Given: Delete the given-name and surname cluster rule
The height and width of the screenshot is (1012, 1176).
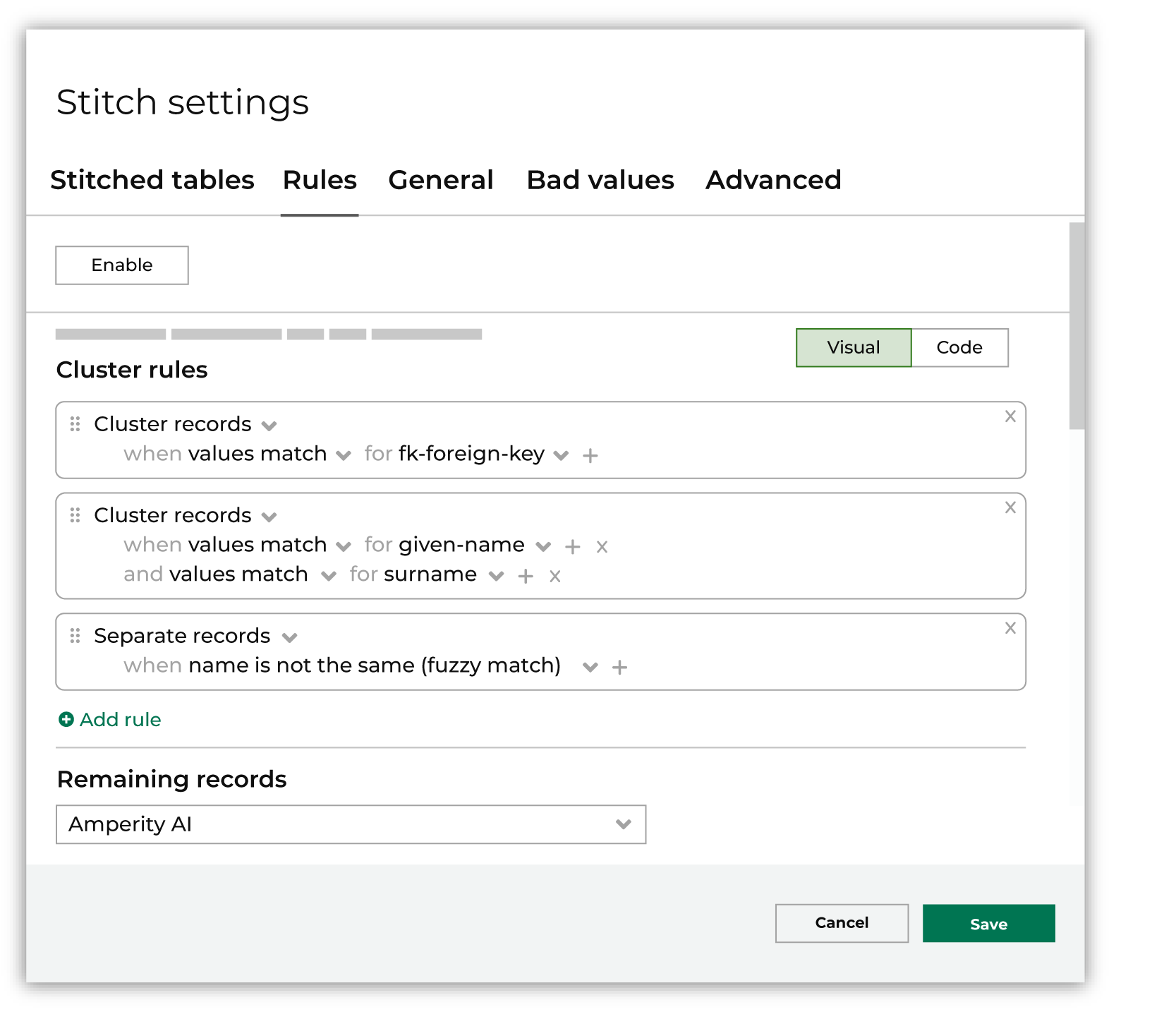Looking at the screenshot, I should coord(1010,507).
